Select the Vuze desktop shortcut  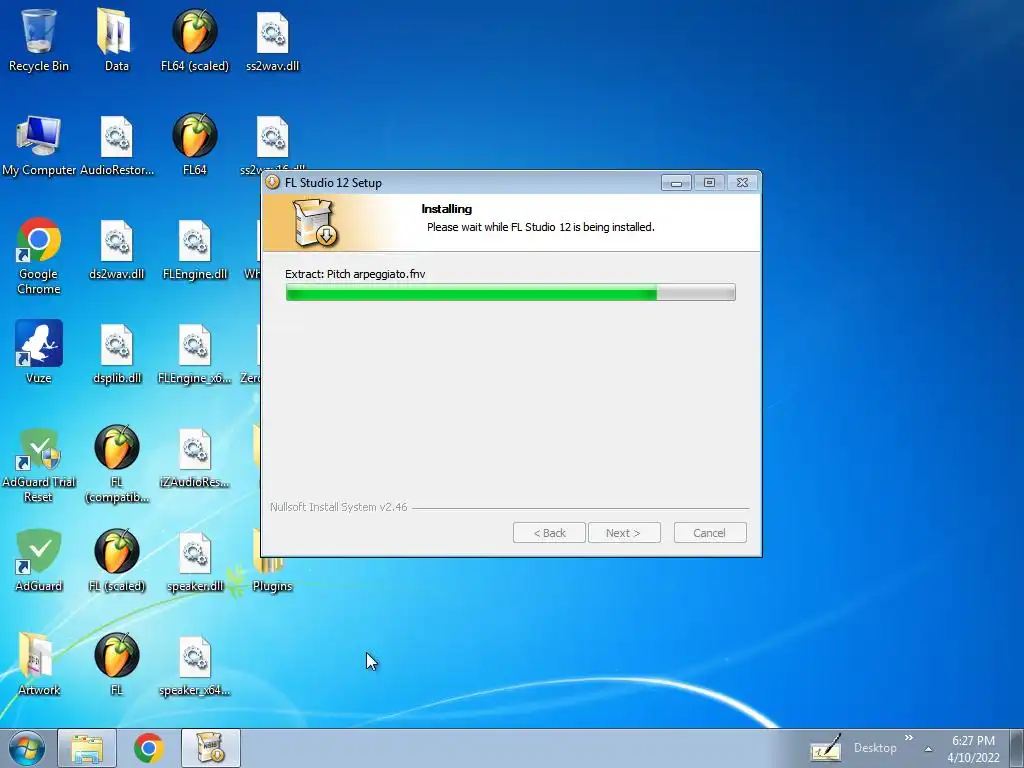tap(39, 351)
